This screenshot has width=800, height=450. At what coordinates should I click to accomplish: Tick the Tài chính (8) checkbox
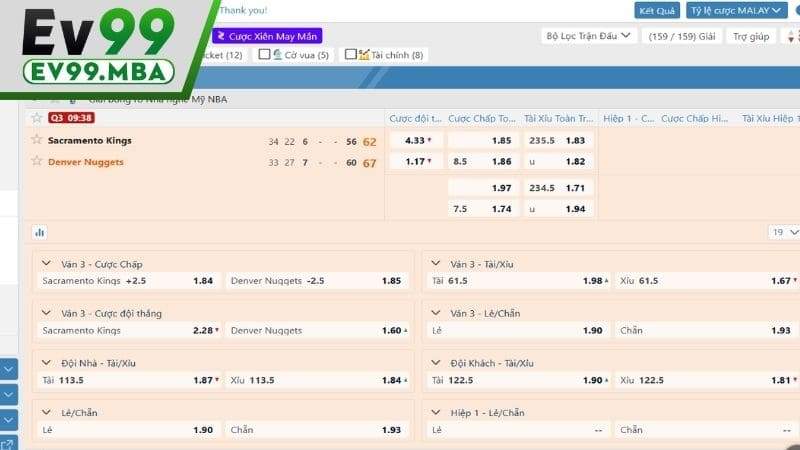click(350, 55)
